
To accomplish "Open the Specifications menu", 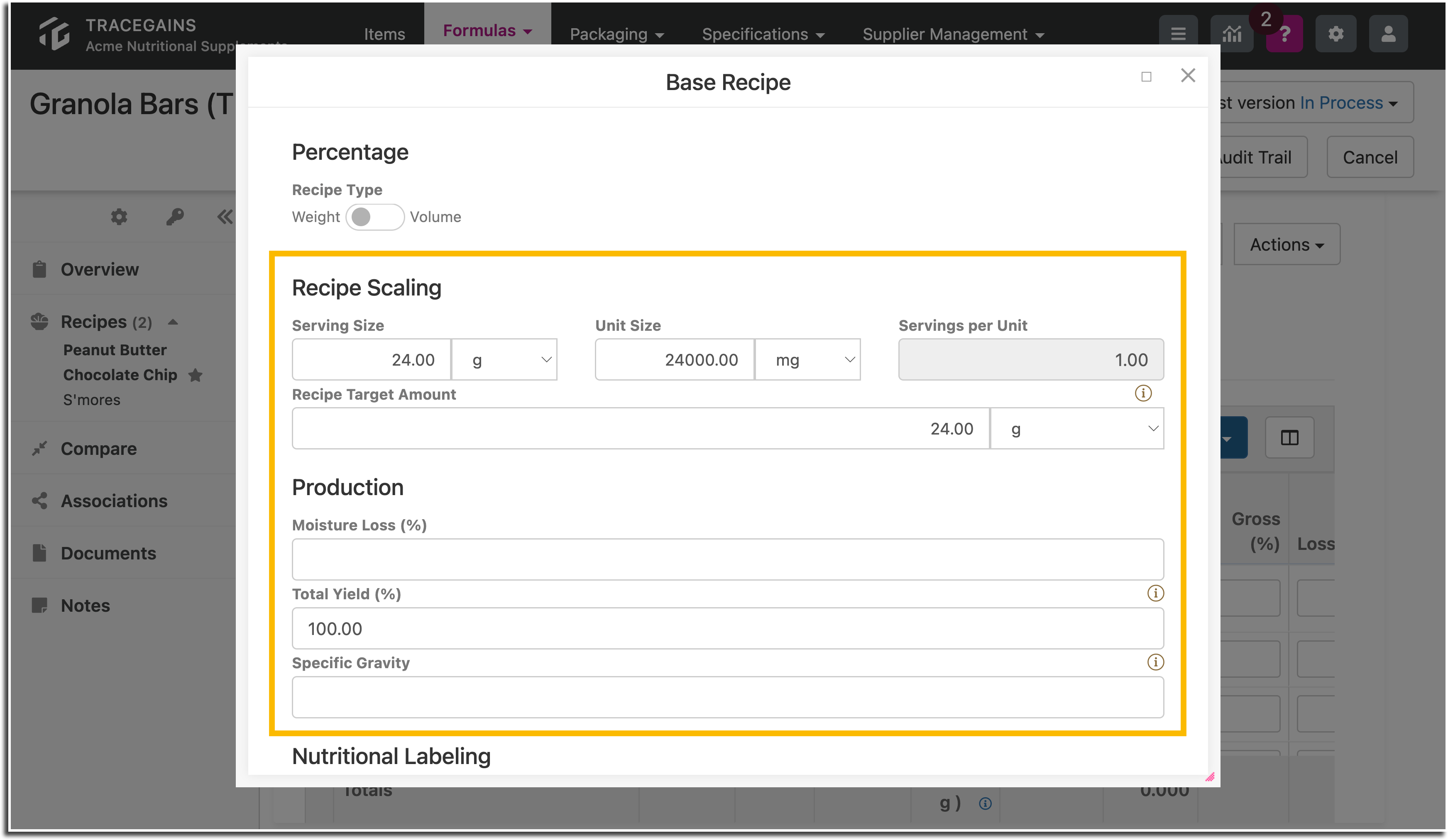I will point(763,34).
